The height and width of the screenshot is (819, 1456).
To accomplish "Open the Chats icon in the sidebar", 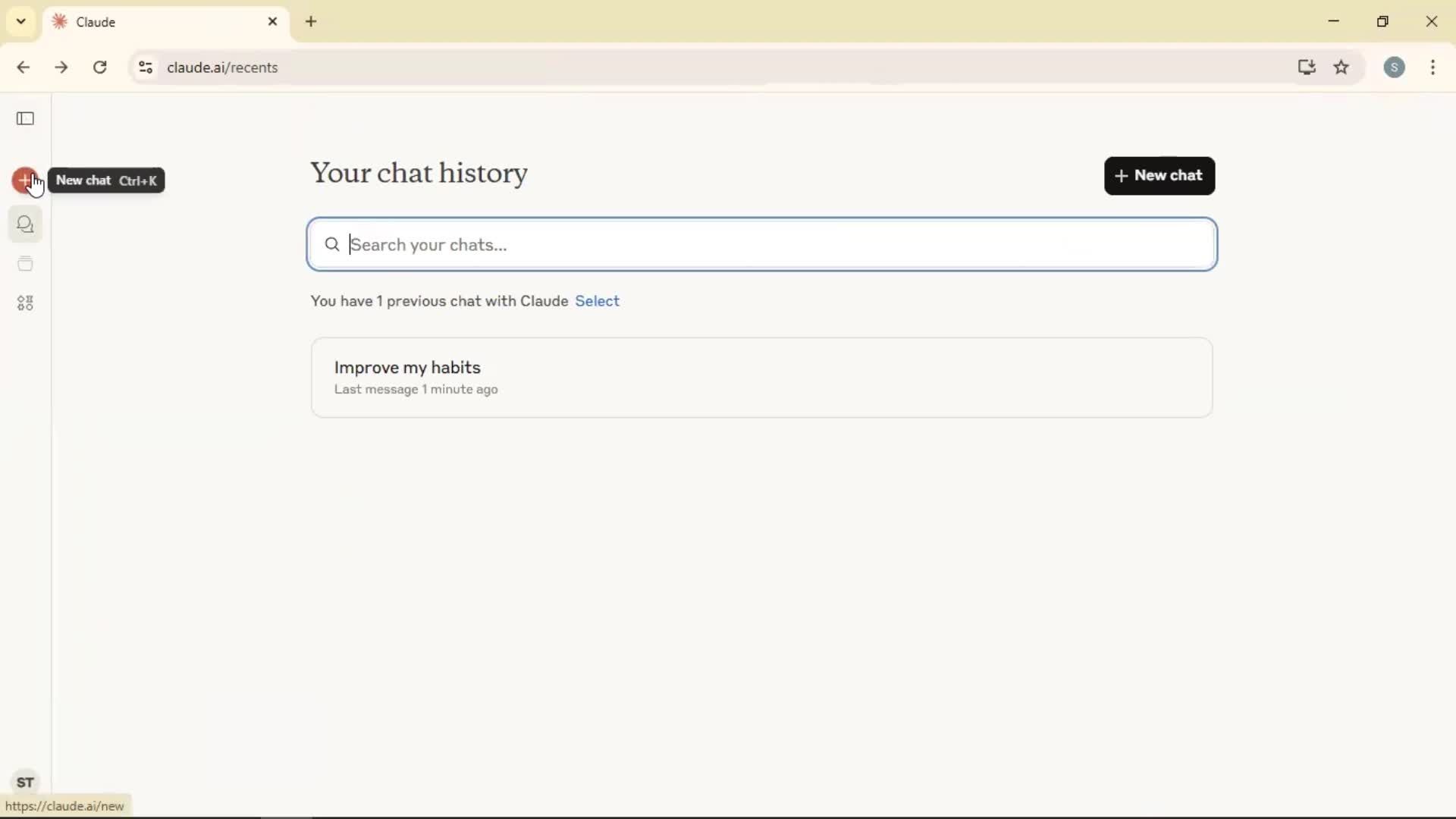I will point(25,224).
